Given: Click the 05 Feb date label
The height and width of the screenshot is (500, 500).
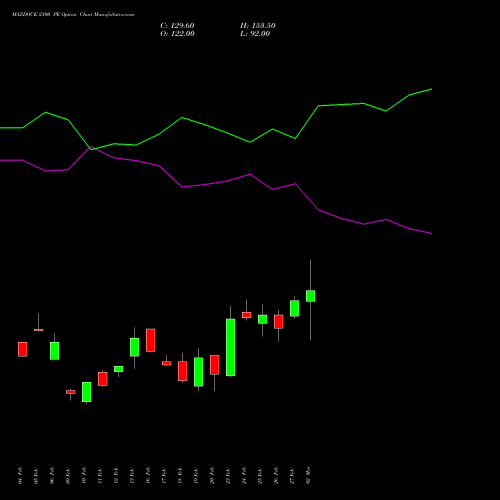Looking at the screenshot, I should coord(36,476).
